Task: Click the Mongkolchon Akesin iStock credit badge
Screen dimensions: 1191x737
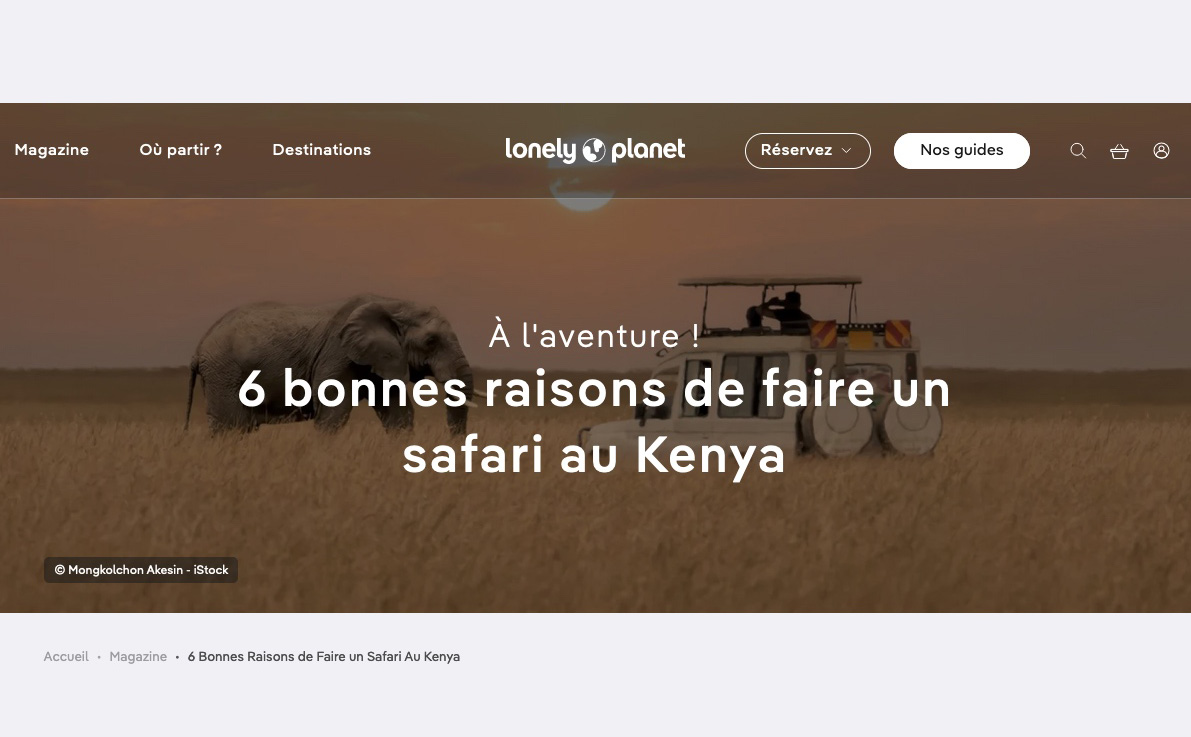Action: click(141, 570)
